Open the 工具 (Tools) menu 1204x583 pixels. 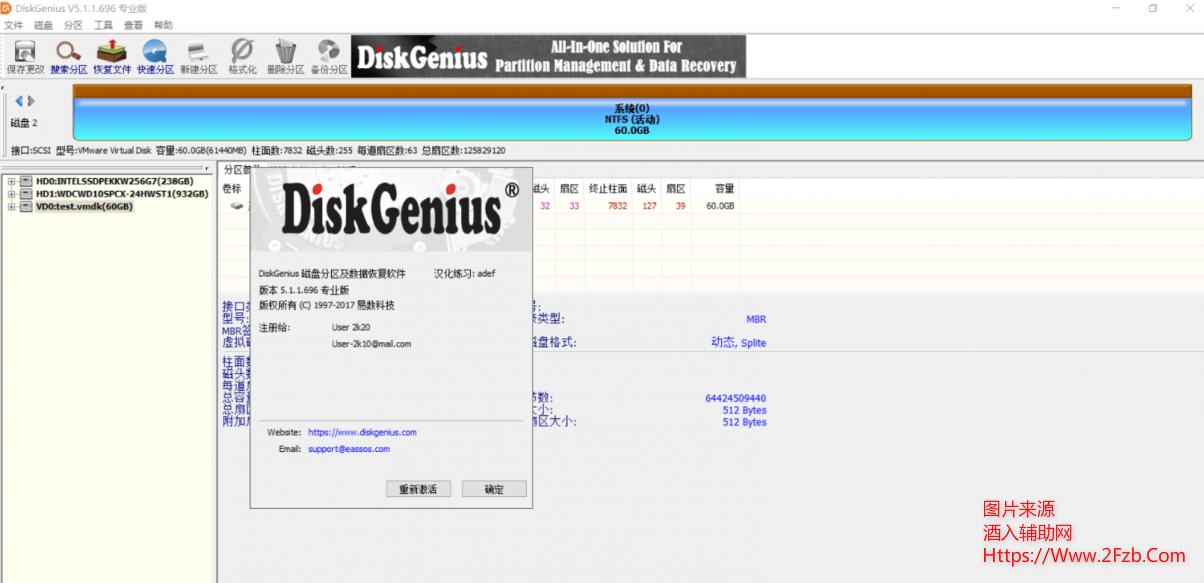pos(103,25)
